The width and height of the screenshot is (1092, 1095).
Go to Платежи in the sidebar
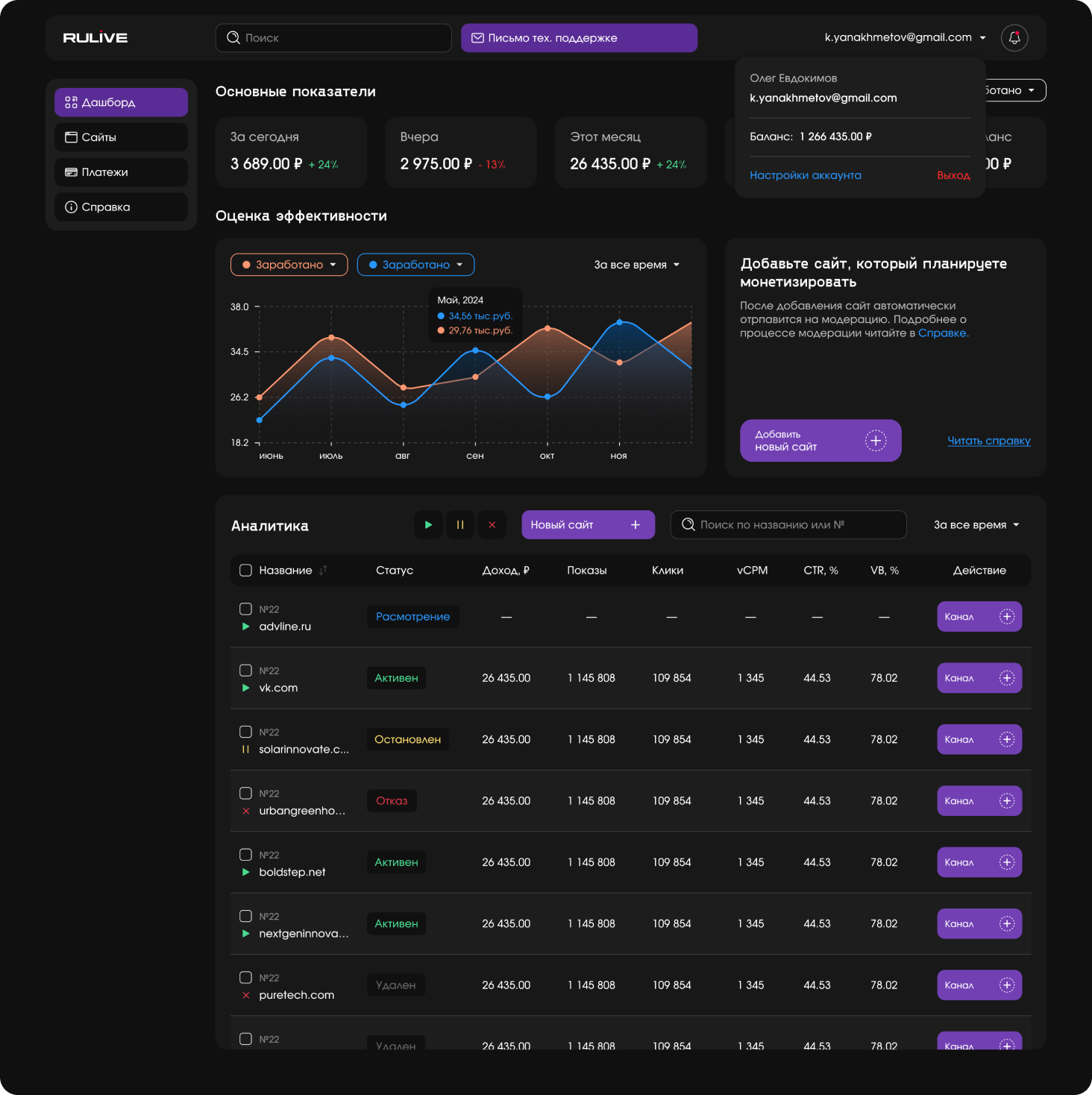pyautogui.click(x=121, y=172)
